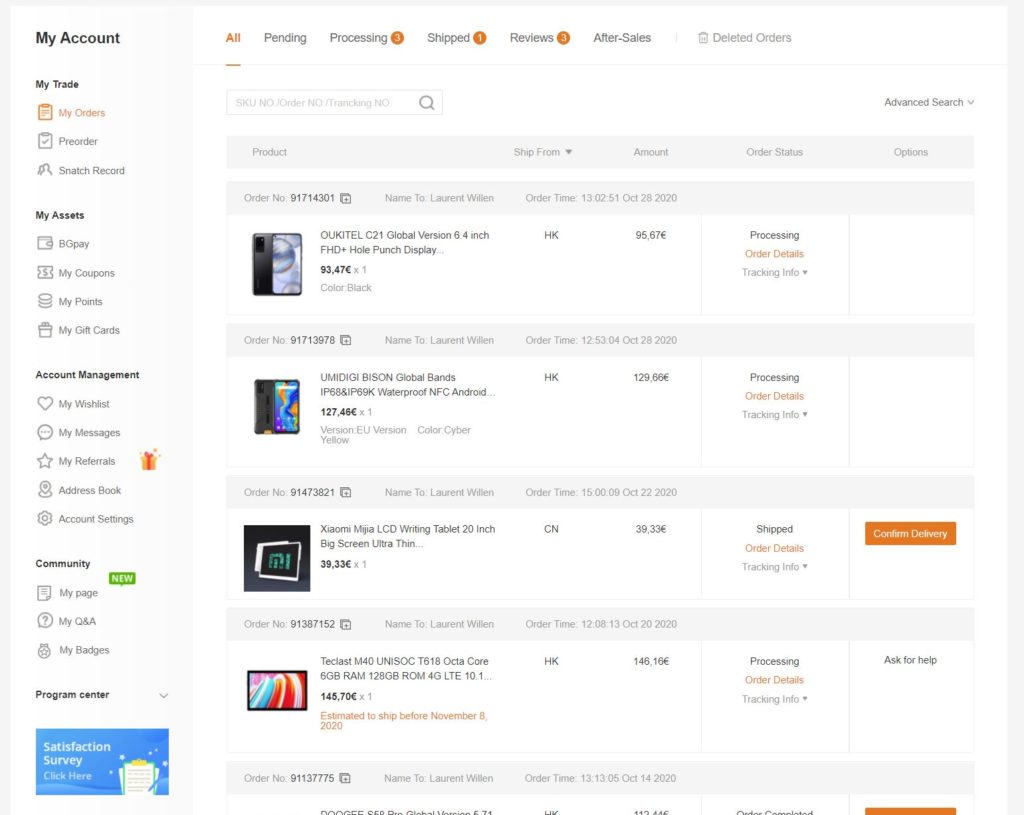Click the search magnifier icon
Screen dimensions: 1024x815
tap(427, 103)
